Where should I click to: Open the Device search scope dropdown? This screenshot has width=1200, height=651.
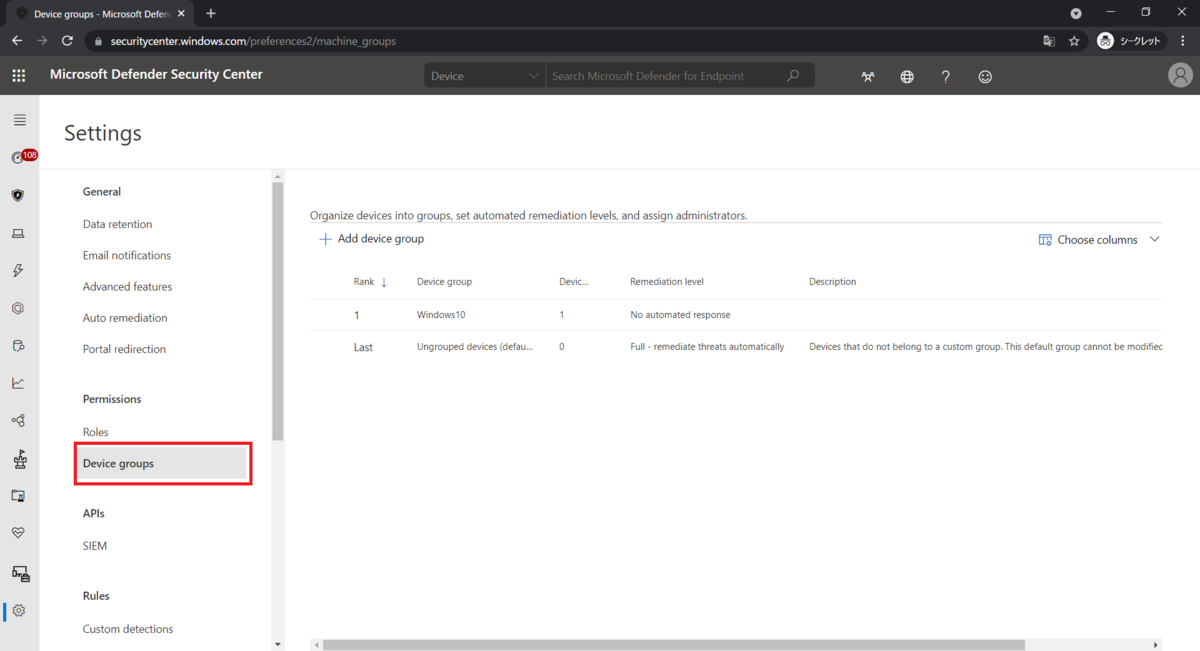(x=485, y=76)
